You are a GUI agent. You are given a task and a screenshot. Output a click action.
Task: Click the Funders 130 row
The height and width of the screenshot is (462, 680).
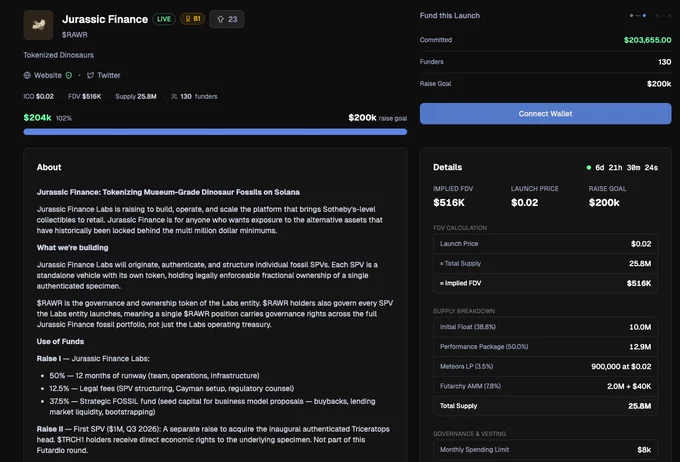click(x=545, y=62)
